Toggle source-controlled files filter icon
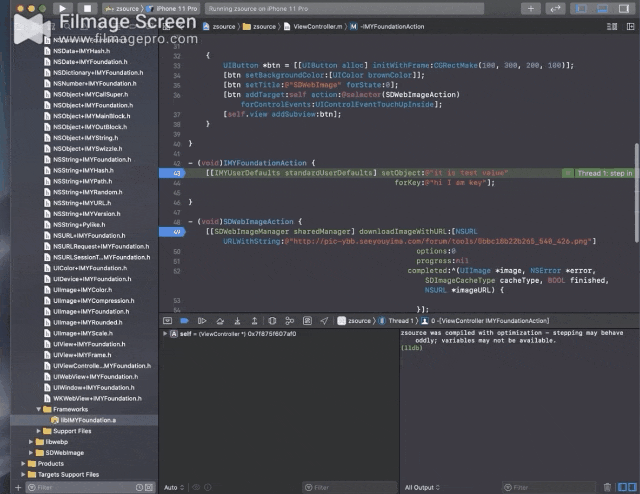 coord(149,487)
